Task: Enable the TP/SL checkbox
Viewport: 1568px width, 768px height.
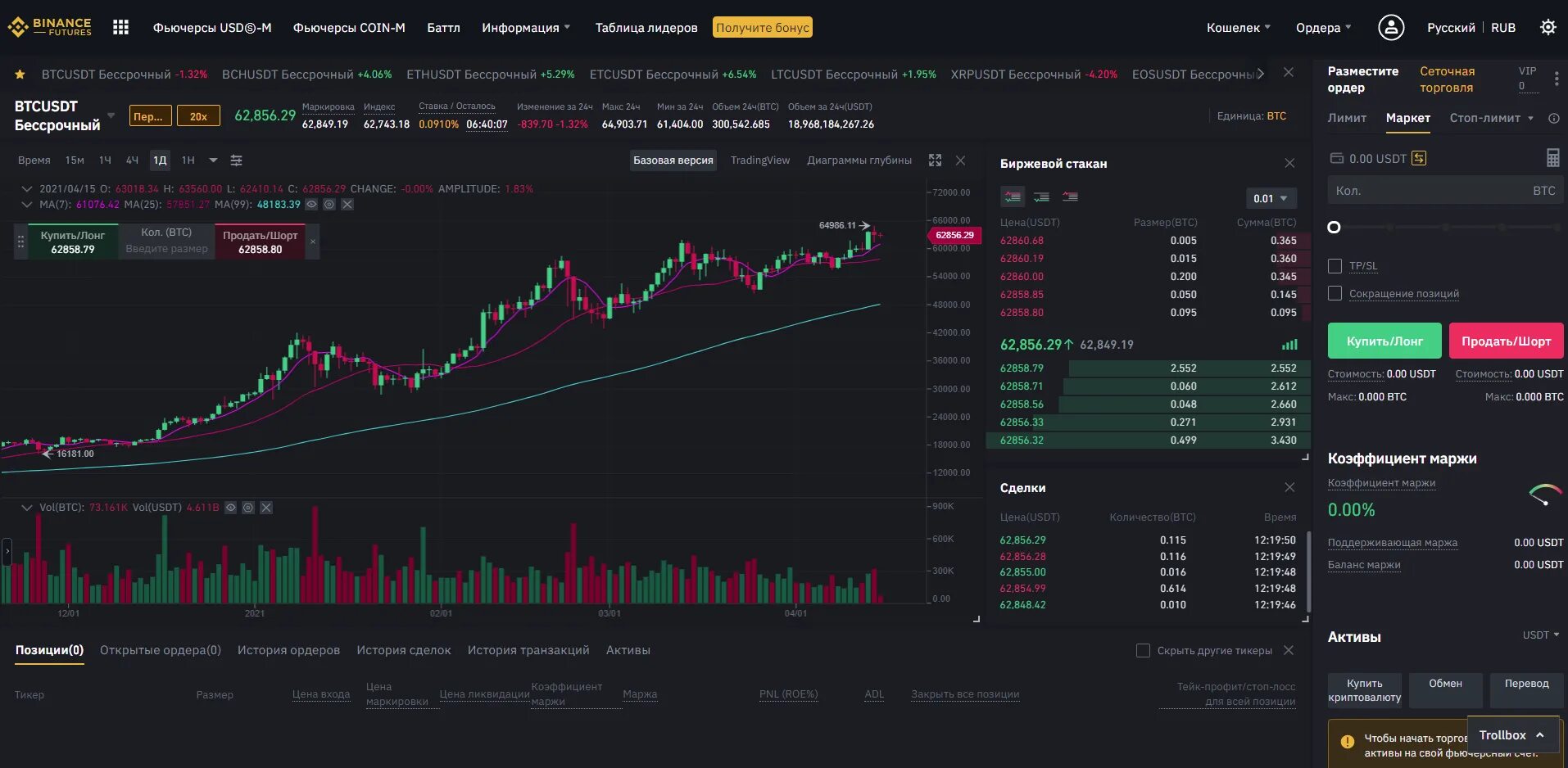Action: (1335, 266)
